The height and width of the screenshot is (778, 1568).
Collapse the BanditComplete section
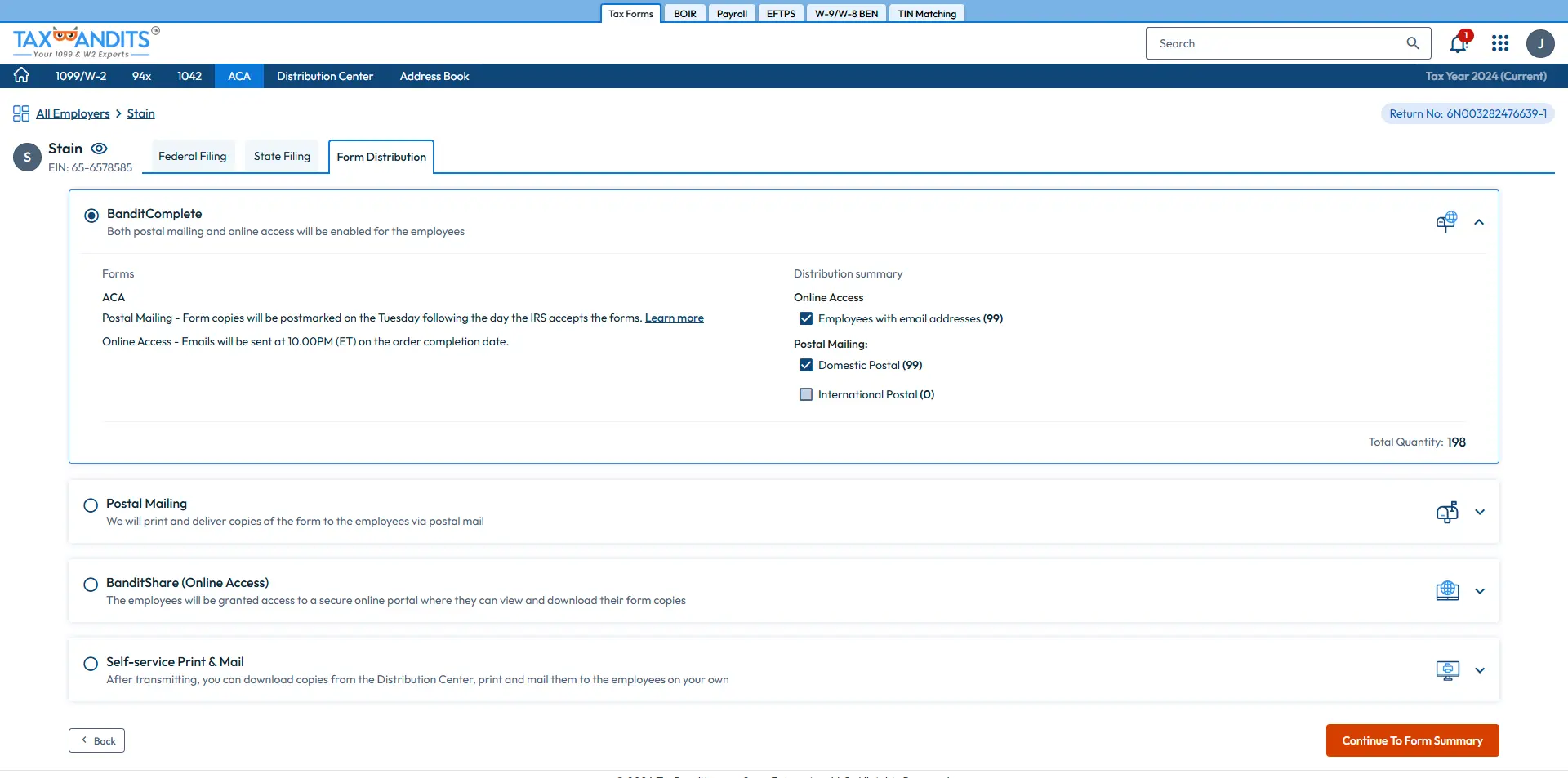pyautogui.click(x=1479, y=222)
